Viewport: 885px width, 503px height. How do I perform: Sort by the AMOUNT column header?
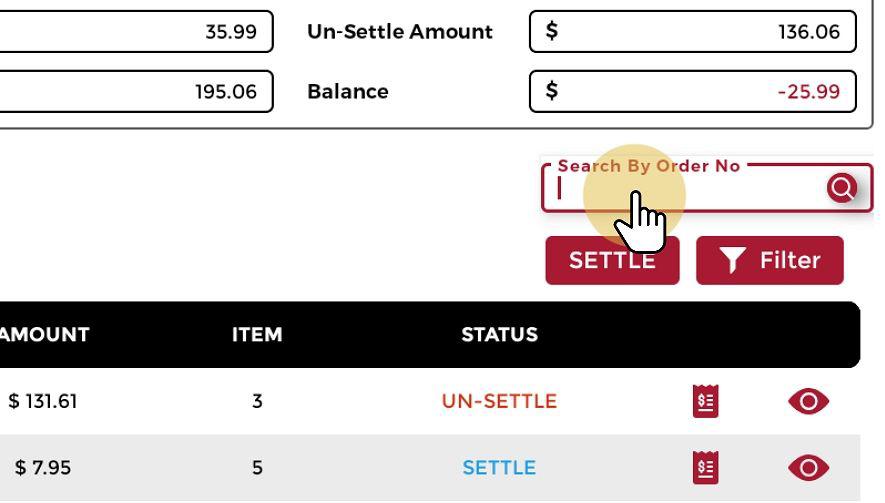pyautogui.click(x=47, y=335)
